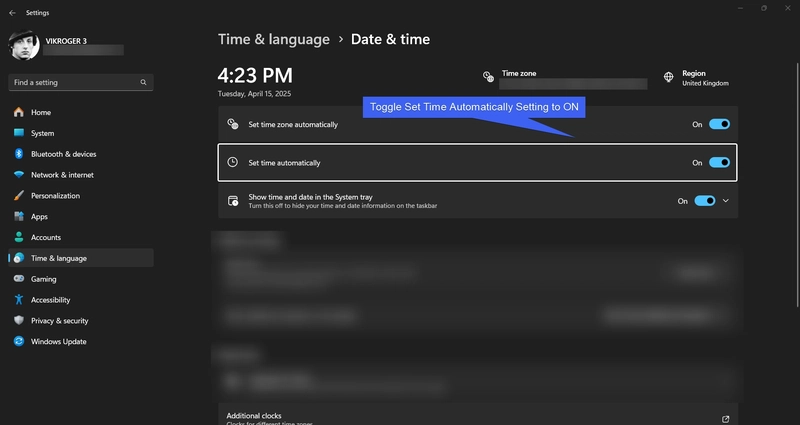Image resolution: width=800 pixels, height=425 pixels.
Task: Click the Region globe icon
Action: 668,77
